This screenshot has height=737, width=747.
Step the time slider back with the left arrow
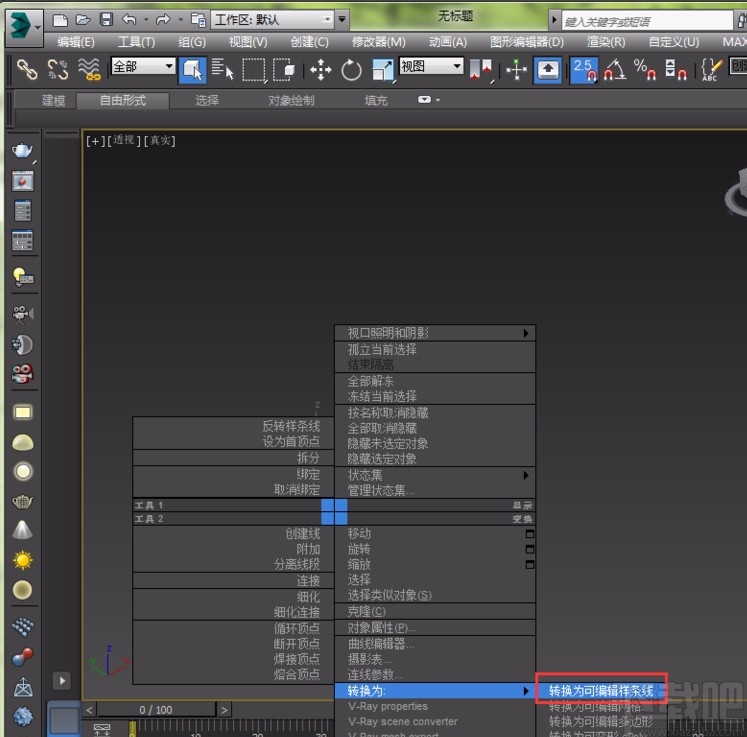pos(89,710)
